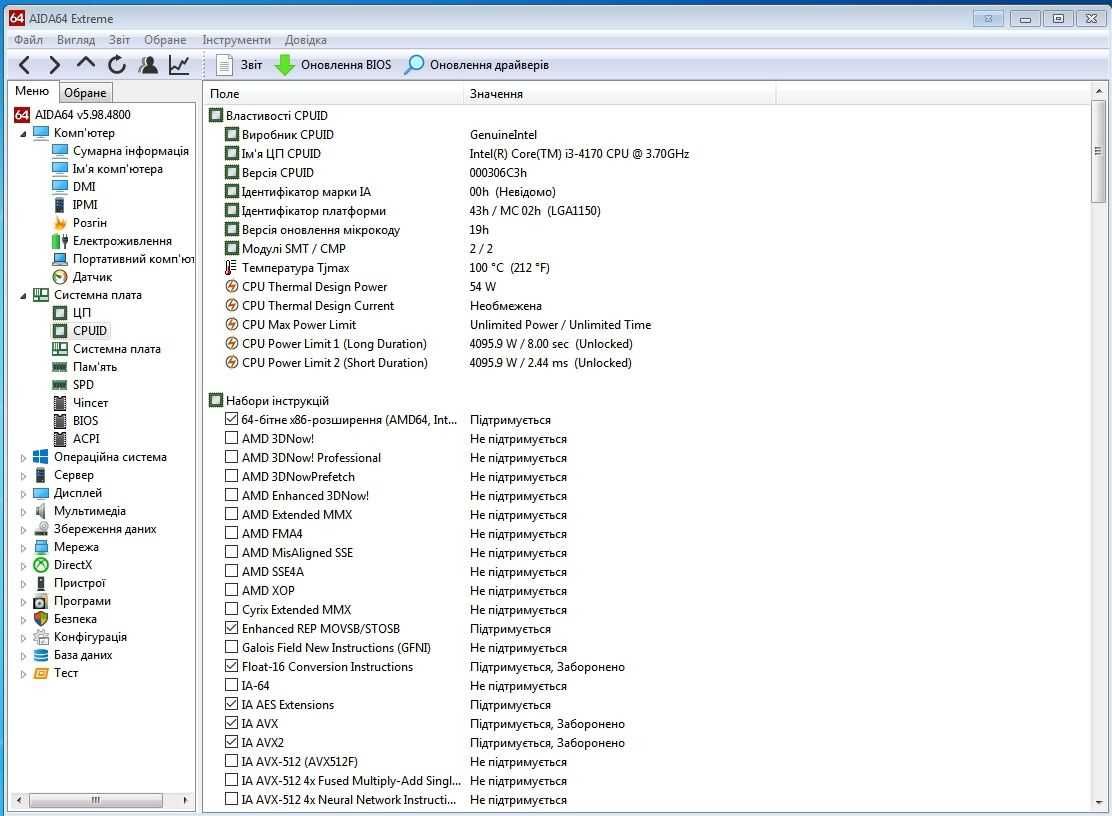Open ACPI icon in tree

pos(60,440)
